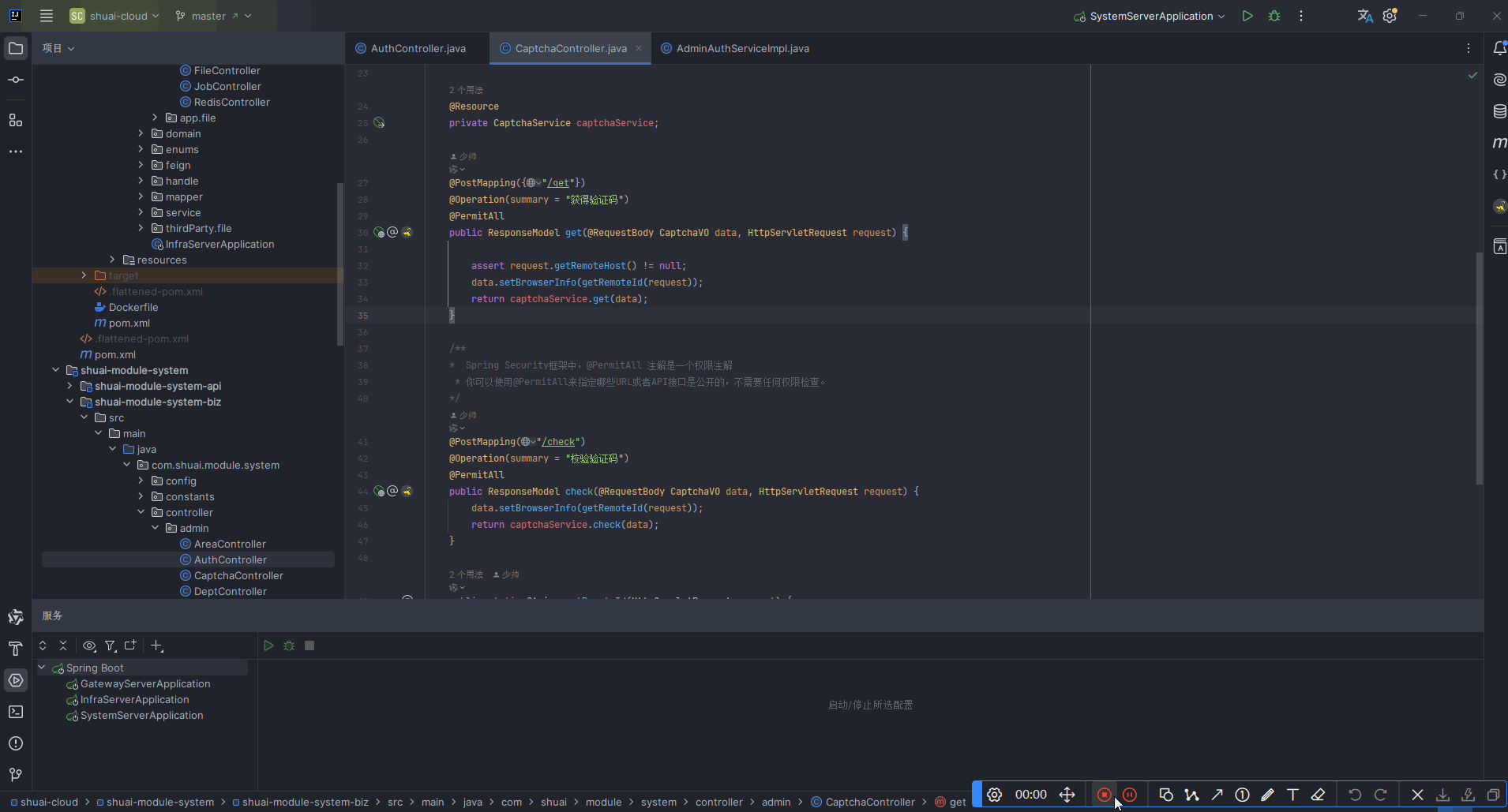This screenshot has height=812, width=1508.
Task: Select the shapes tool in recorder toolbar
Action: point(1166,795)
